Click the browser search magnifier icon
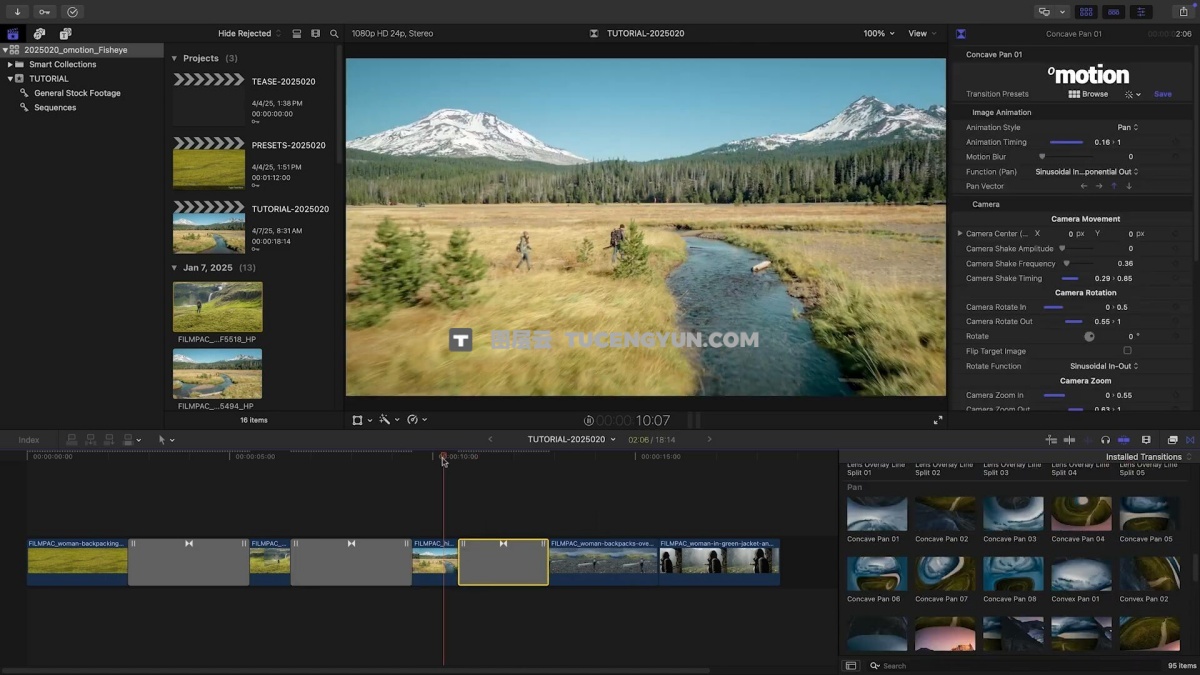 334,34
